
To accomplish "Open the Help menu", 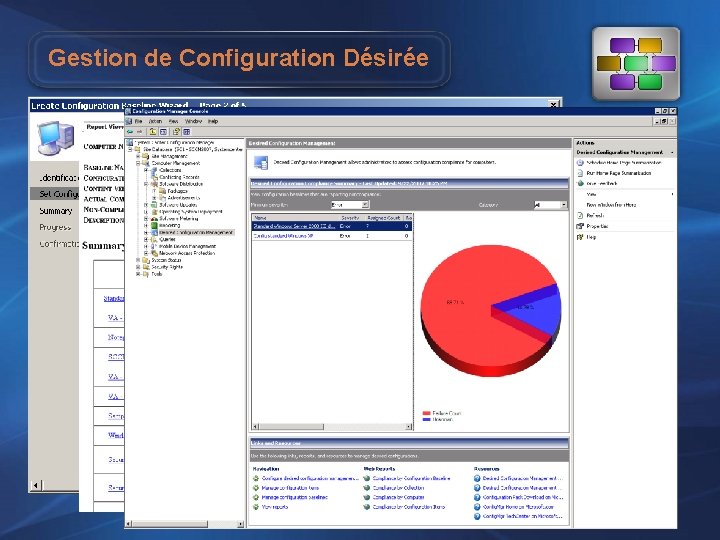I will (x=213, y=121).
